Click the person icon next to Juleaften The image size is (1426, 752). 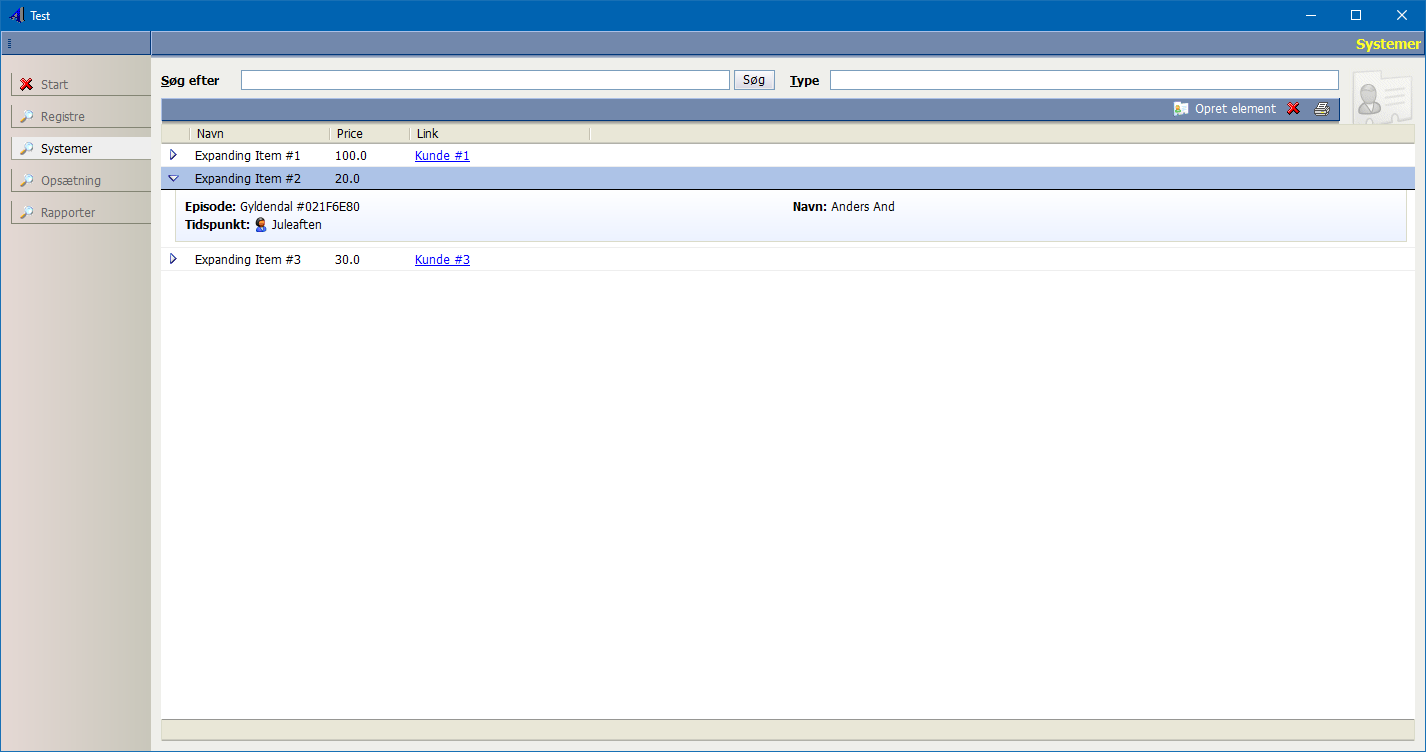click(x=261, y=225)
